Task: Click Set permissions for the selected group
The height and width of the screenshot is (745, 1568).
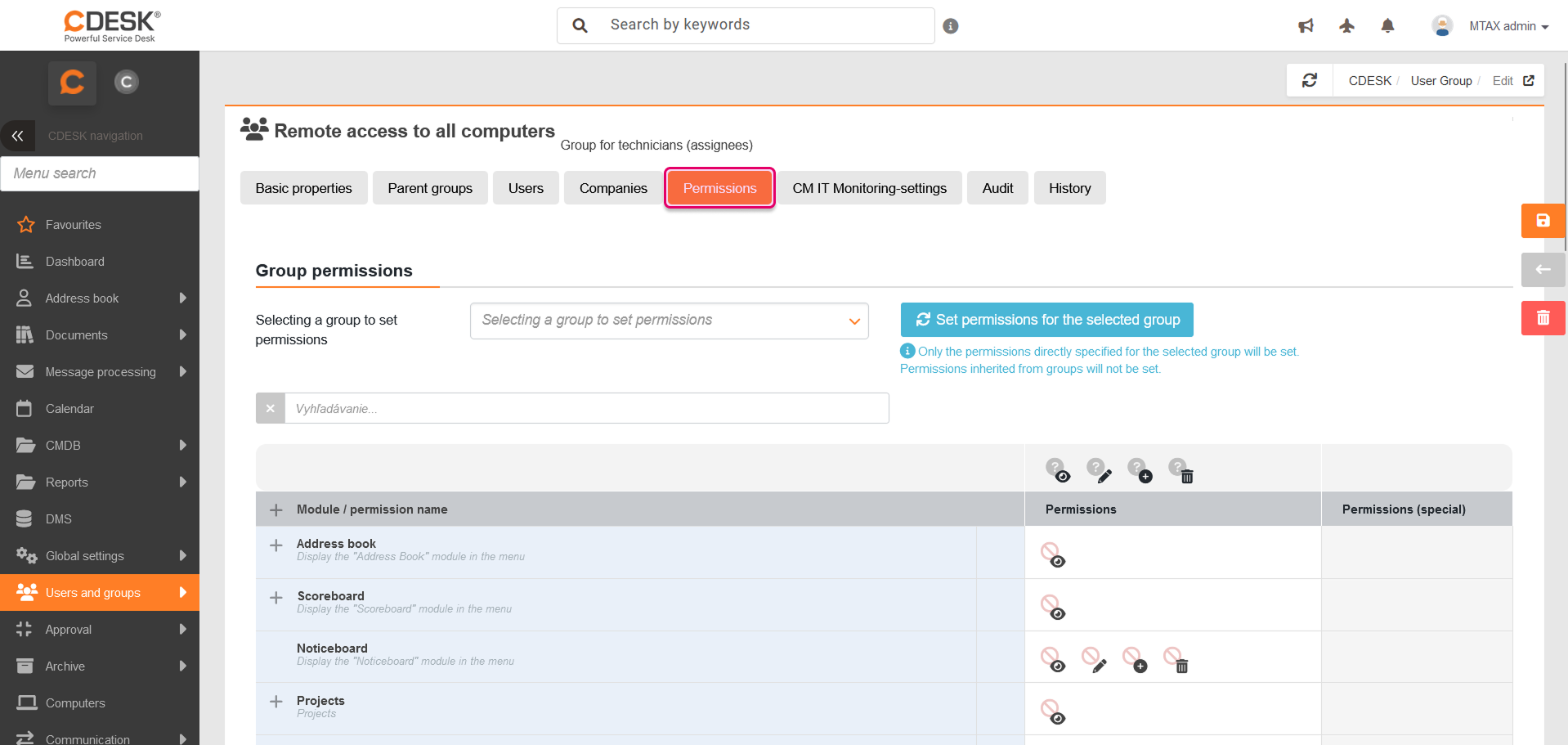Action: 1046,320
